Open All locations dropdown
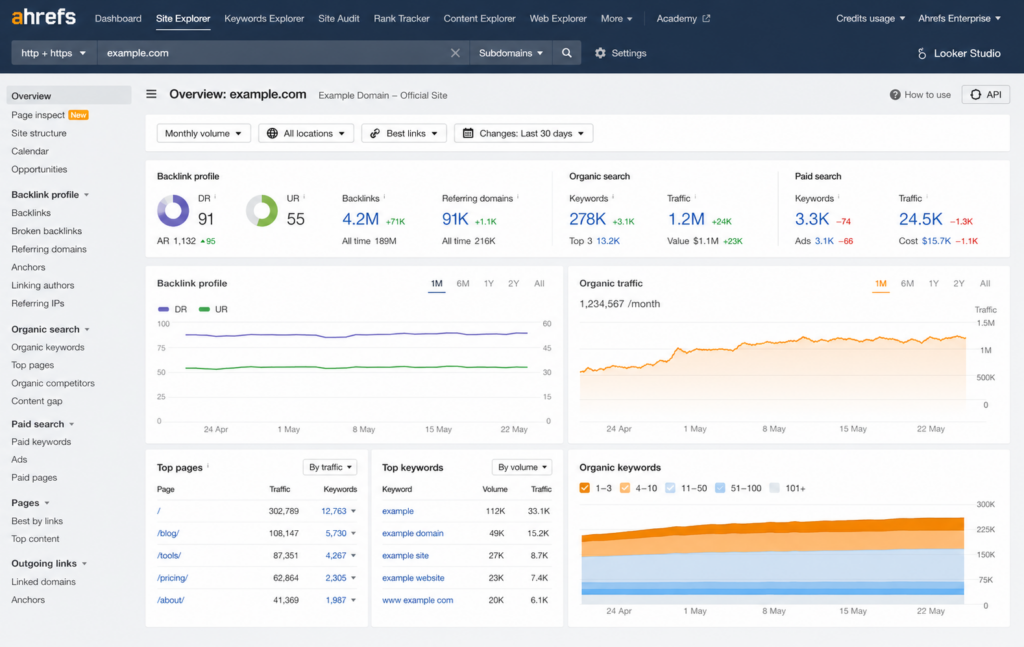The image size is (1024, 647). 306,133
